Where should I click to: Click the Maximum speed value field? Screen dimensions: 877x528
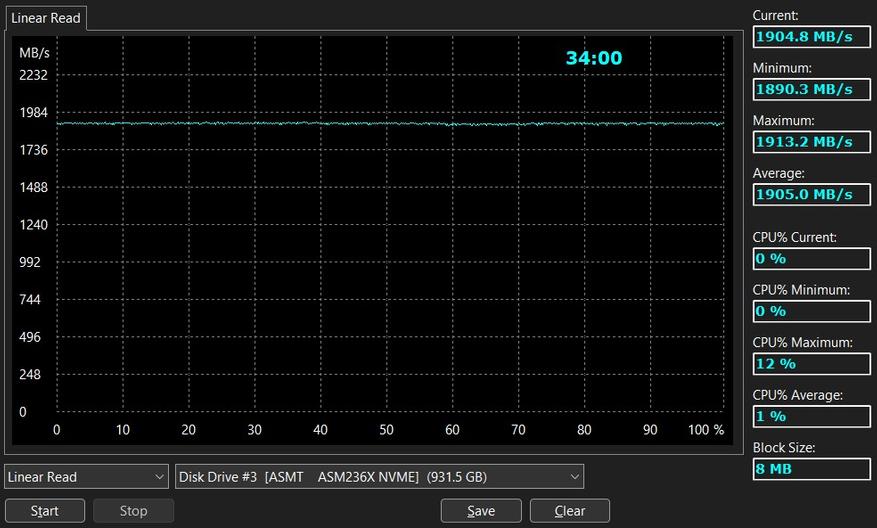(x=812, y=142)
